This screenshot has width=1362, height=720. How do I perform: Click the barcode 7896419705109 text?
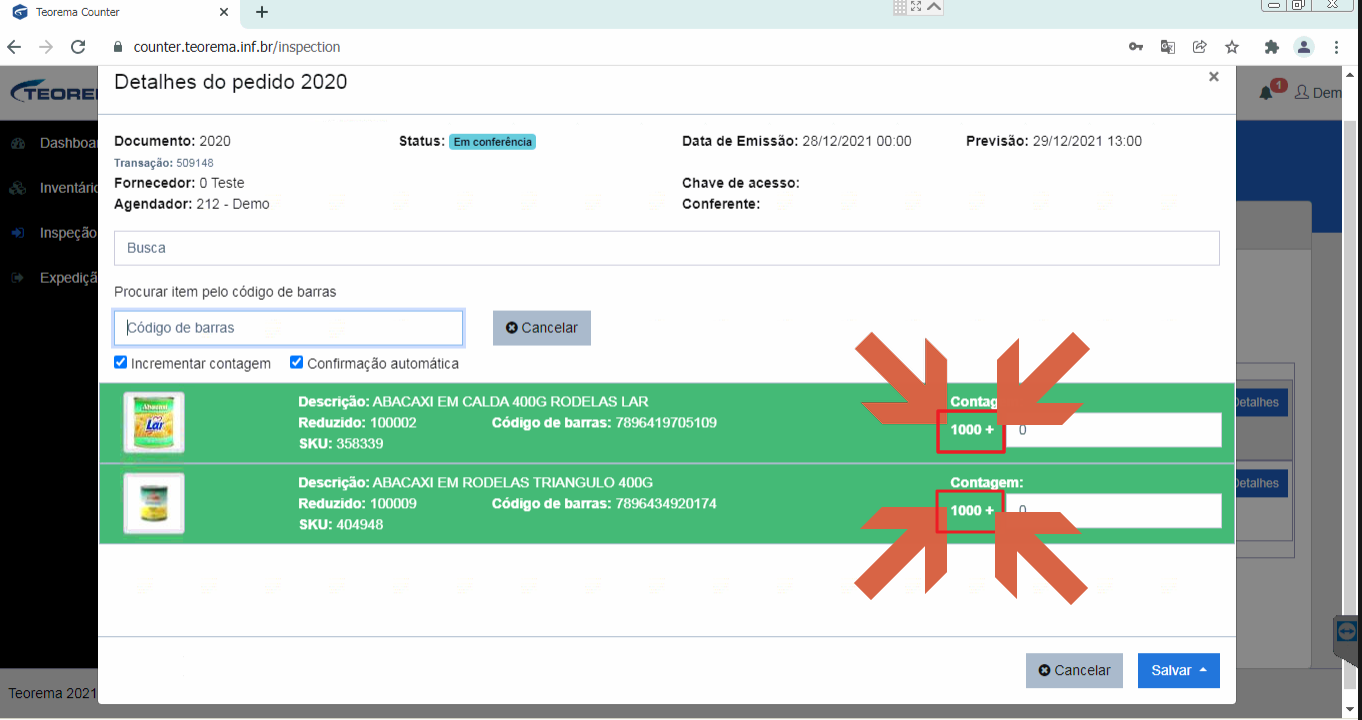(666, 423)
